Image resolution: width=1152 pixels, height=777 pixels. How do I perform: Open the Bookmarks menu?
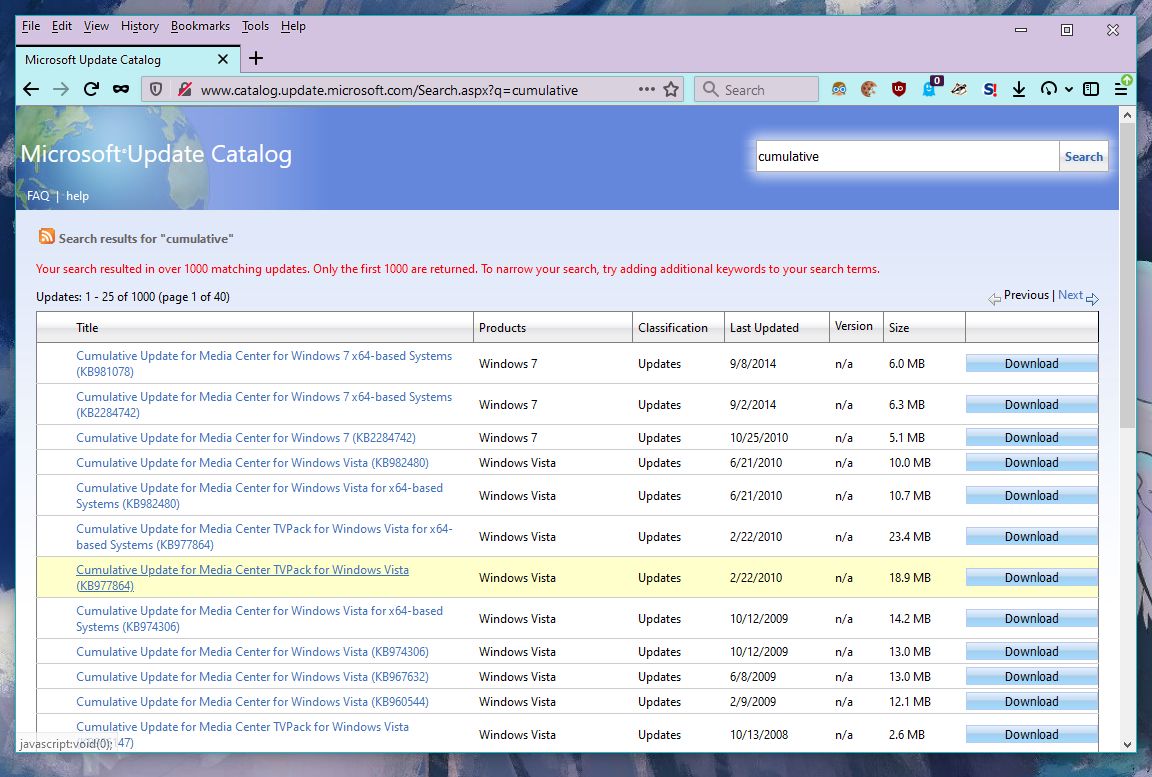[200, 26]
